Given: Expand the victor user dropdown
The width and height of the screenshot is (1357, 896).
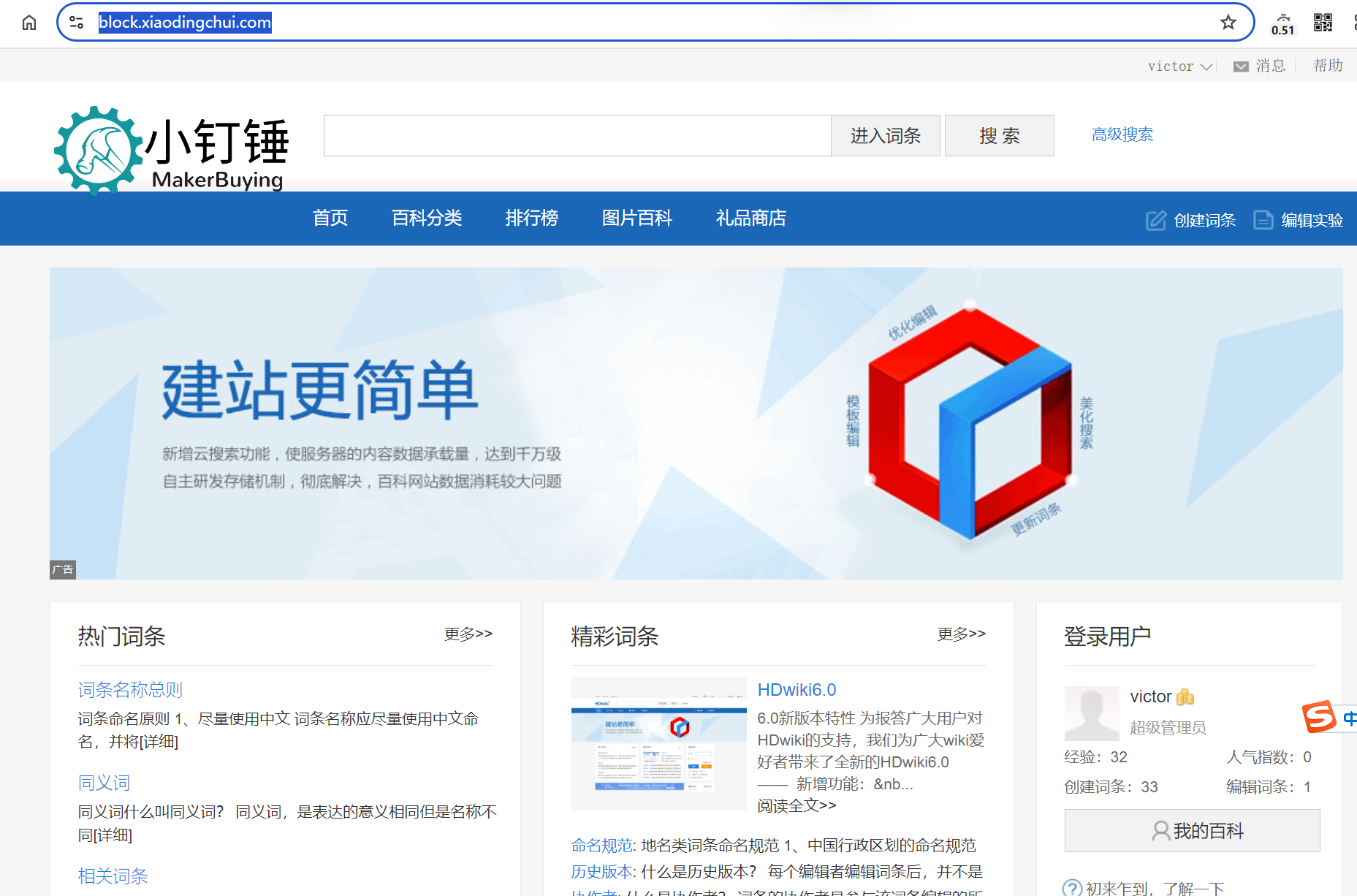Looking at the screenshot, I should click(1179, 67).
